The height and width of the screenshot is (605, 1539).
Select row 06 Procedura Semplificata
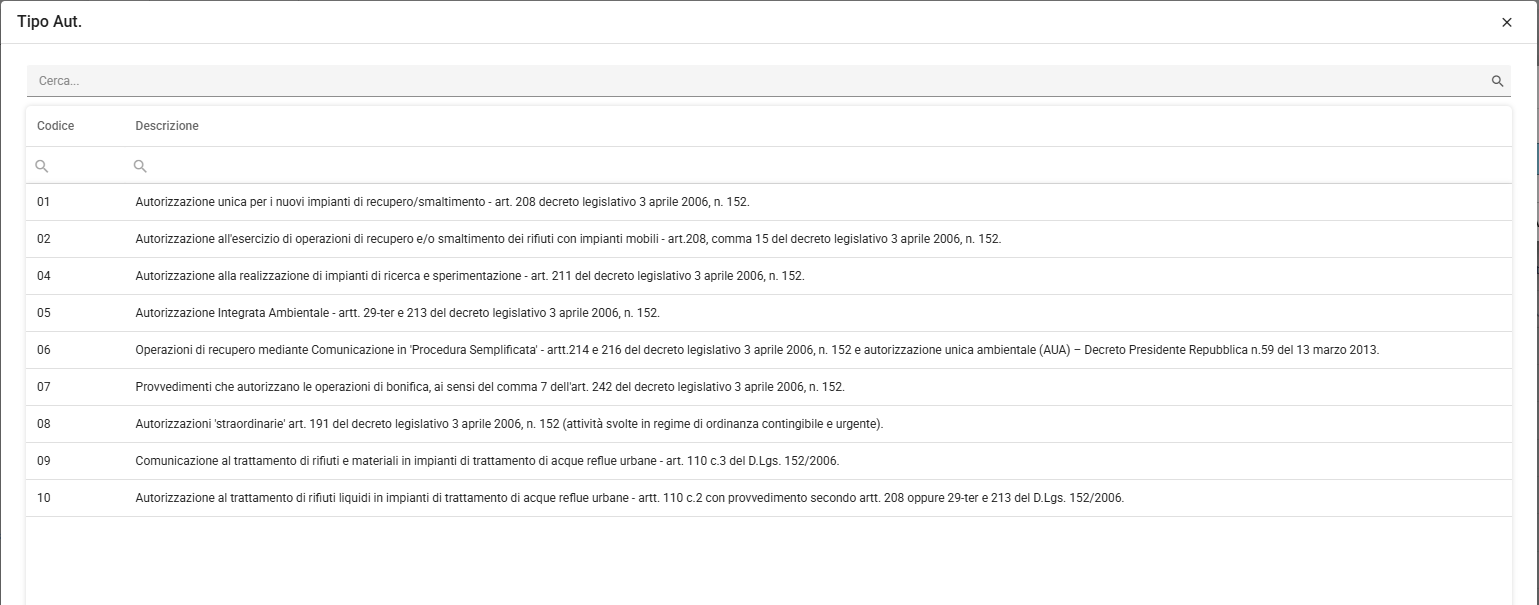point(768,350)
